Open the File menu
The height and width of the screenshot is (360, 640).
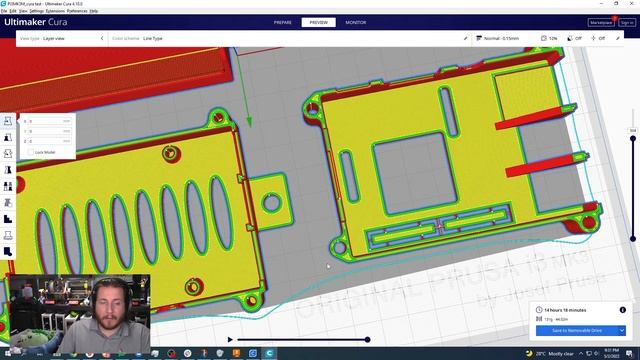(x=4, y=11)
